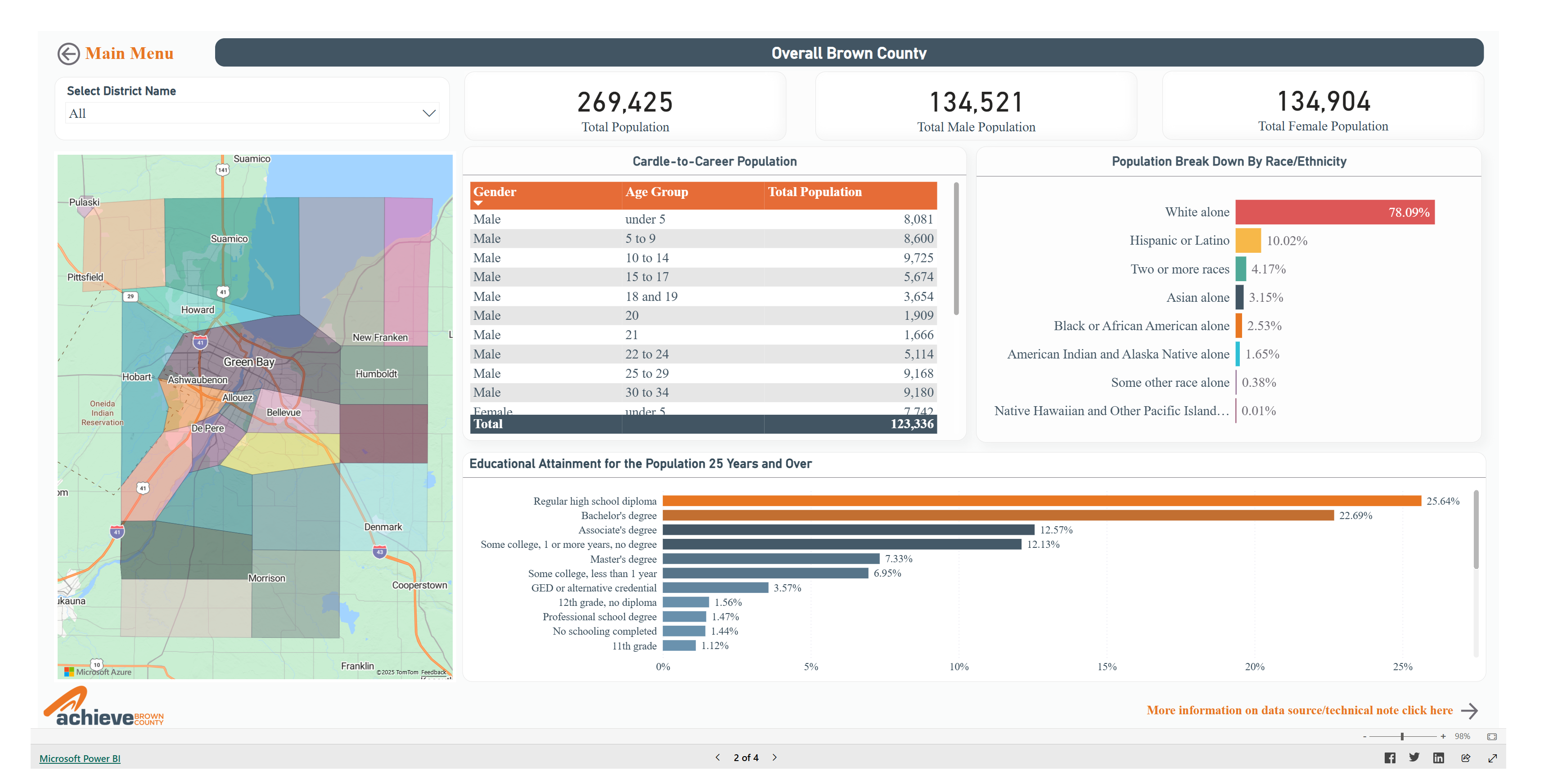
Task: Adjust the zoom level slider
Action: coord(1402,737)
